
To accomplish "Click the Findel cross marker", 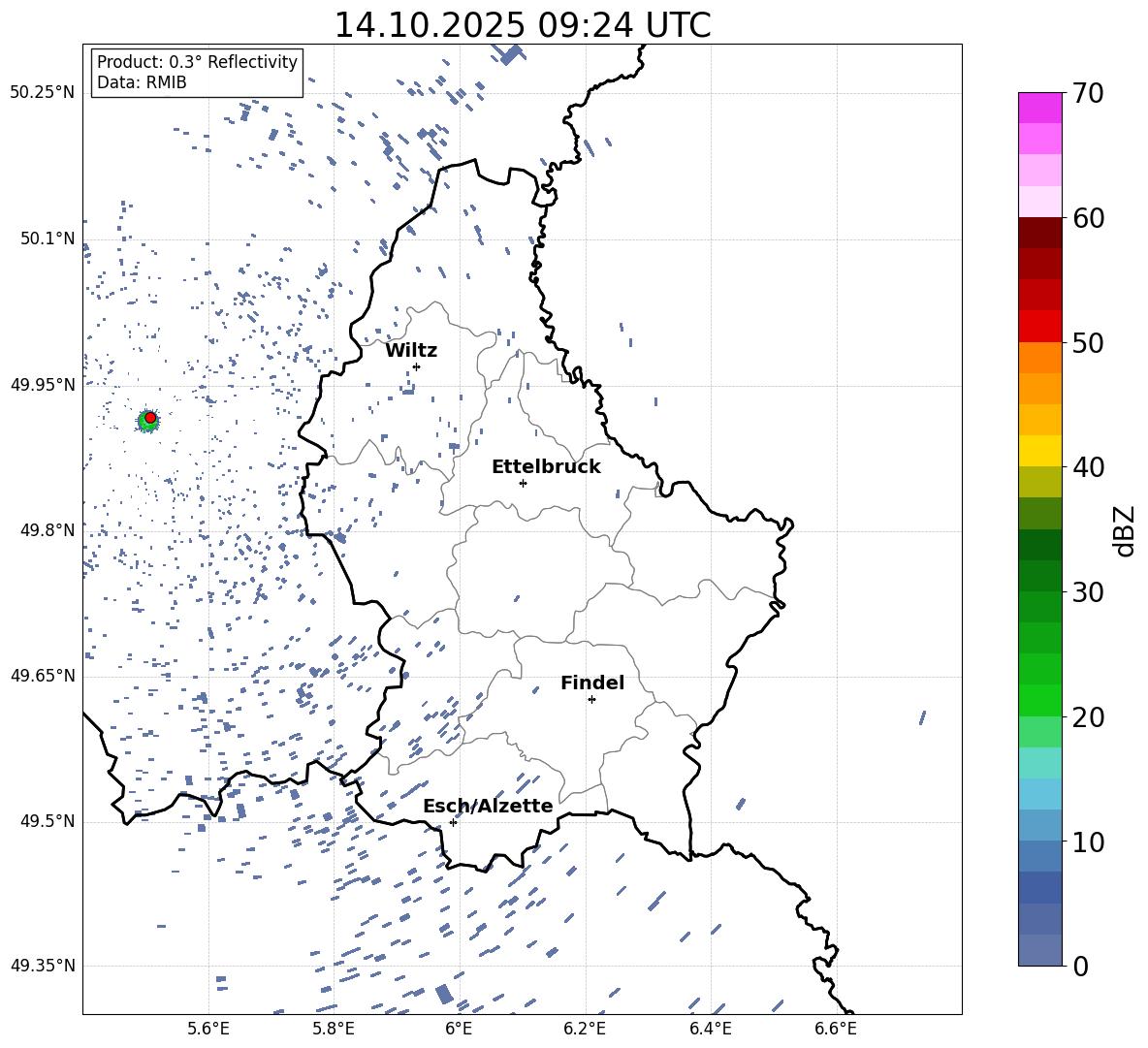I will (x=591, y=700).
